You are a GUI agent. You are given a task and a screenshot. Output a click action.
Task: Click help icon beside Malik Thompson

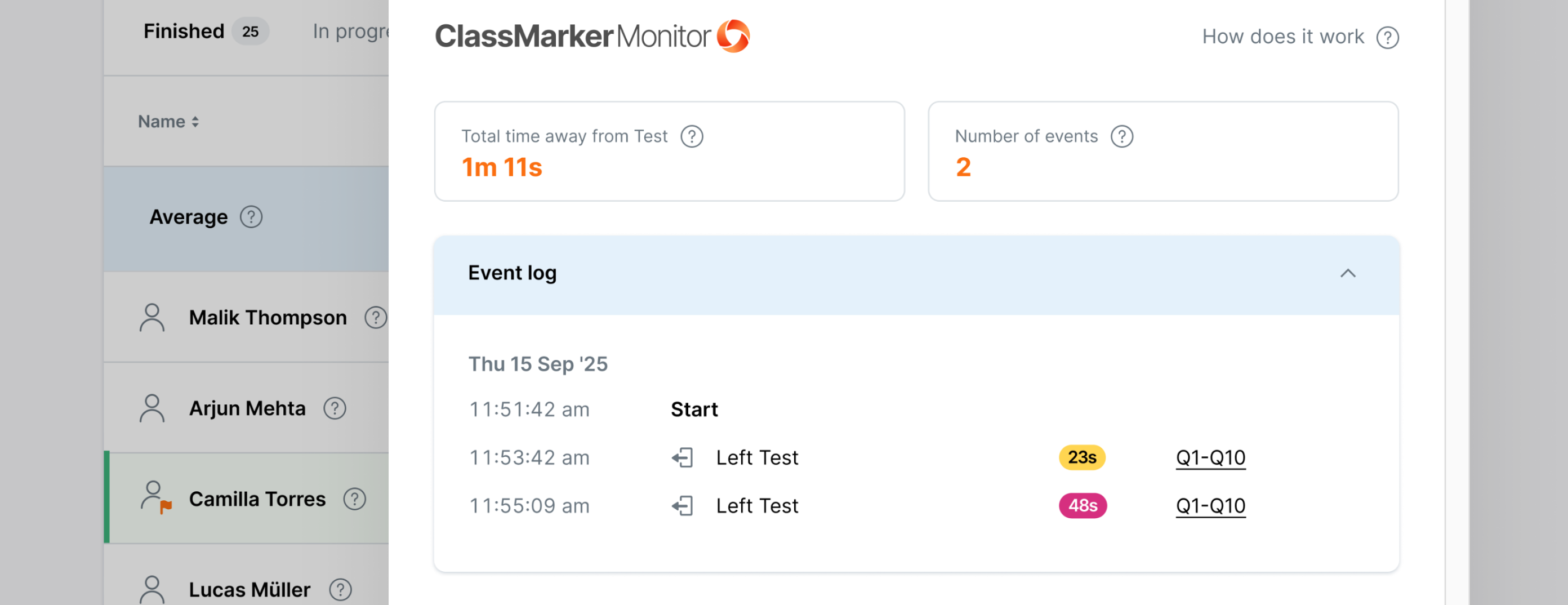(x=376, y=317)
